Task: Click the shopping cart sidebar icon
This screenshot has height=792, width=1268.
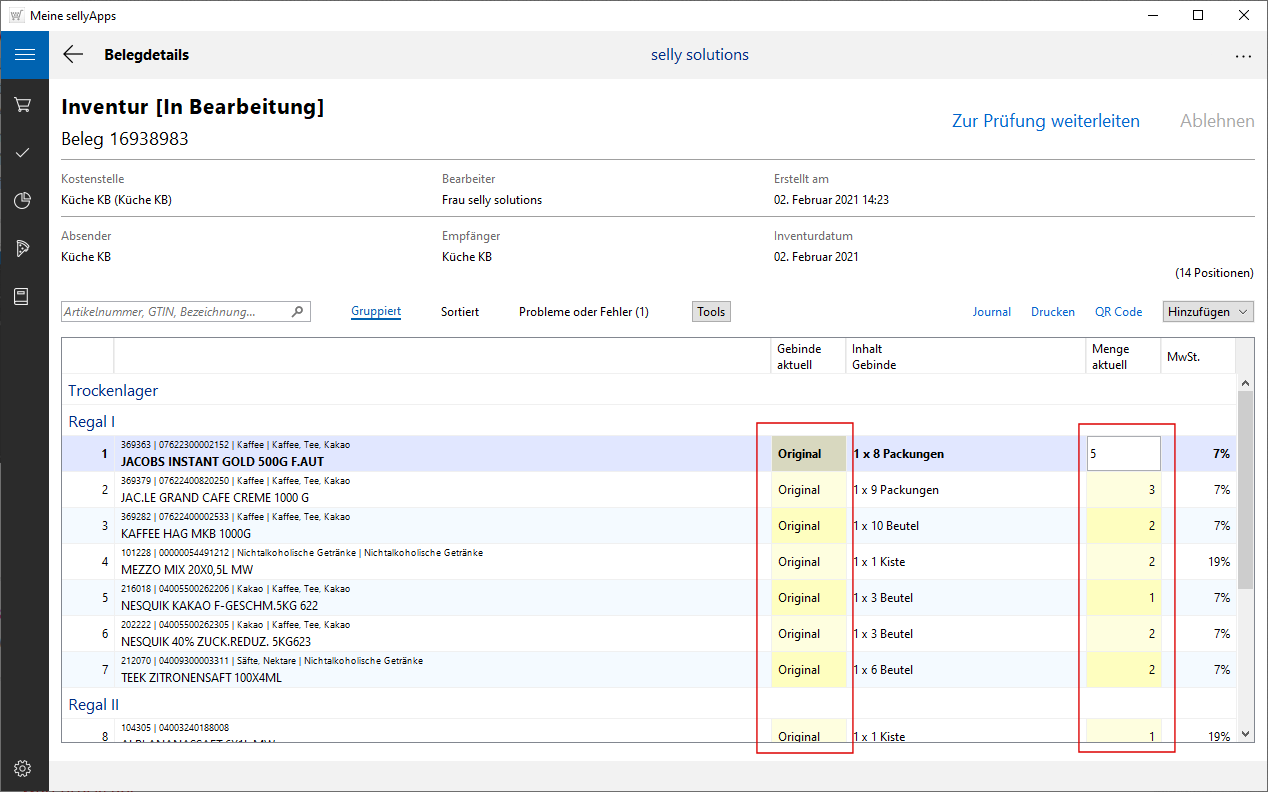Action: coord(23,105)
